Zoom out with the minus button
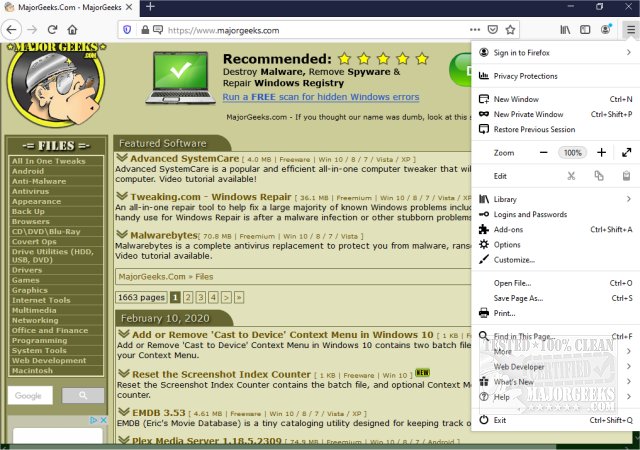The width and height of the screenshot is (640, 450). [x=543, y=153]
